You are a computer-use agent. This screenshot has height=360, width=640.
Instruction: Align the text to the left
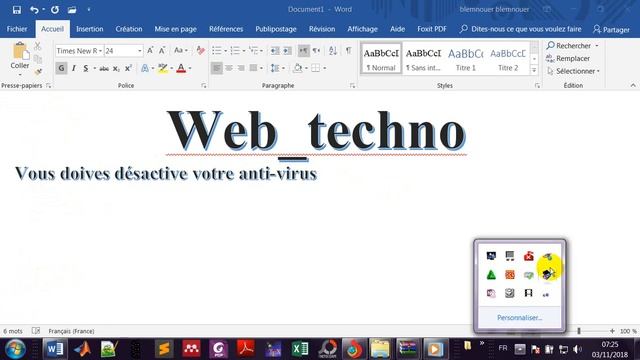pos(217,68)
